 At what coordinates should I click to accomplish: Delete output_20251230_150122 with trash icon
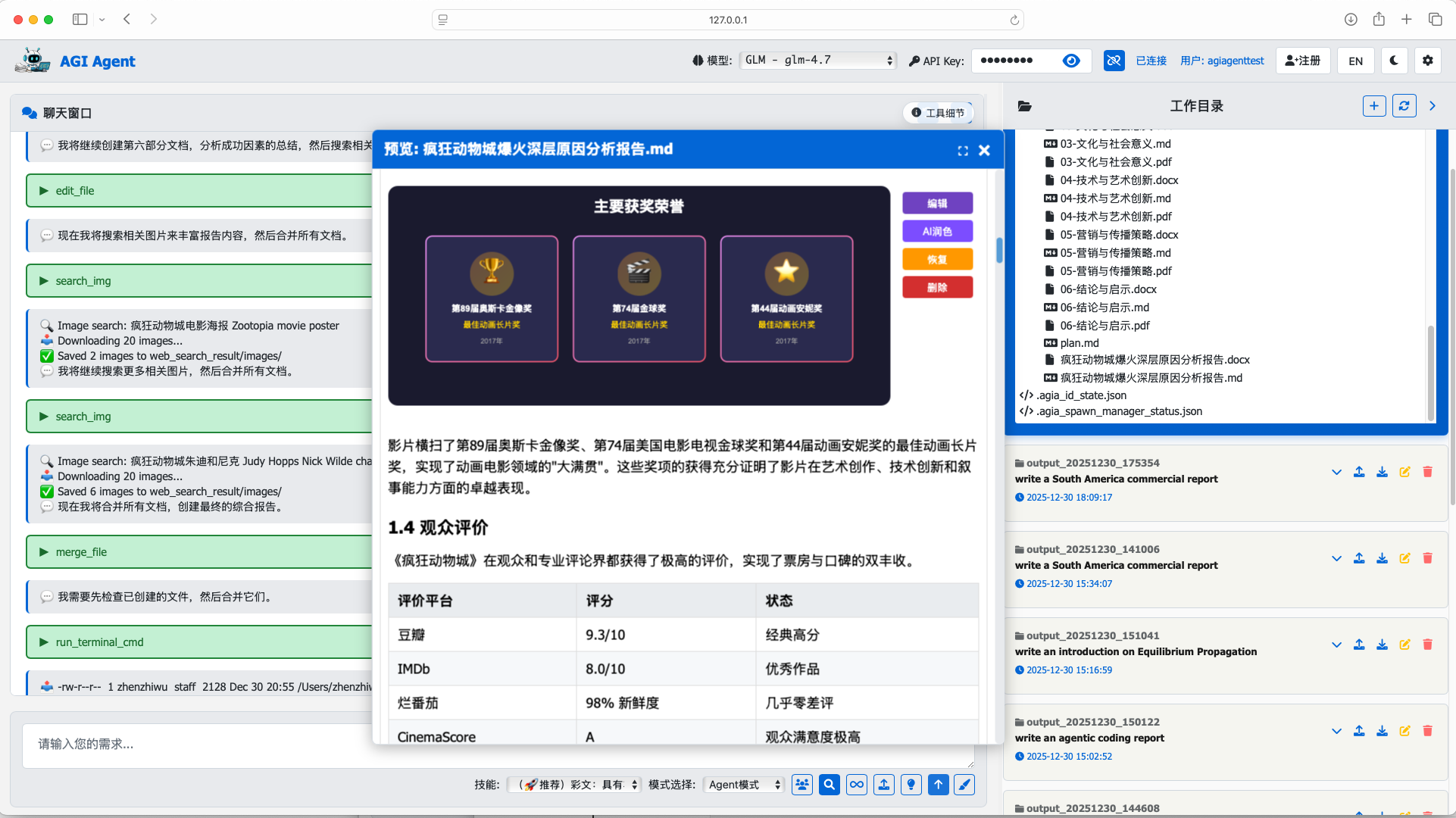[1427, 731]
